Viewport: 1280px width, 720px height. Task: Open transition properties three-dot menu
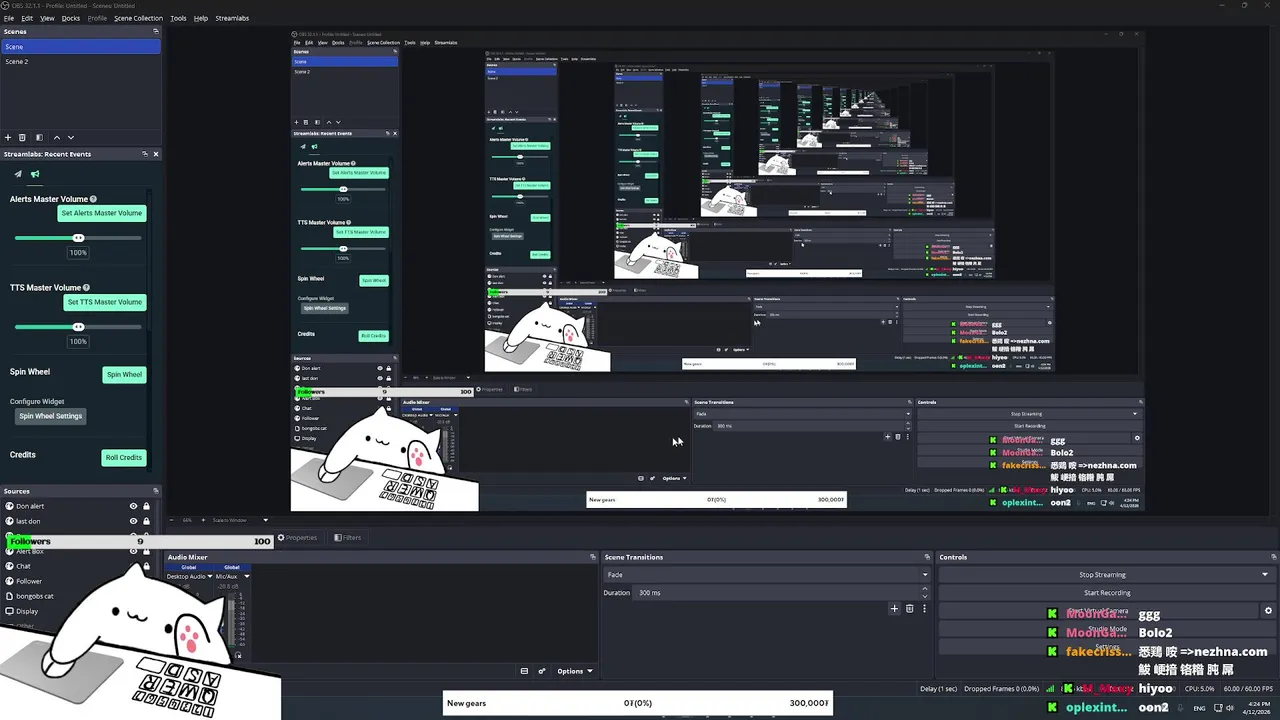[x=924, y=608]
